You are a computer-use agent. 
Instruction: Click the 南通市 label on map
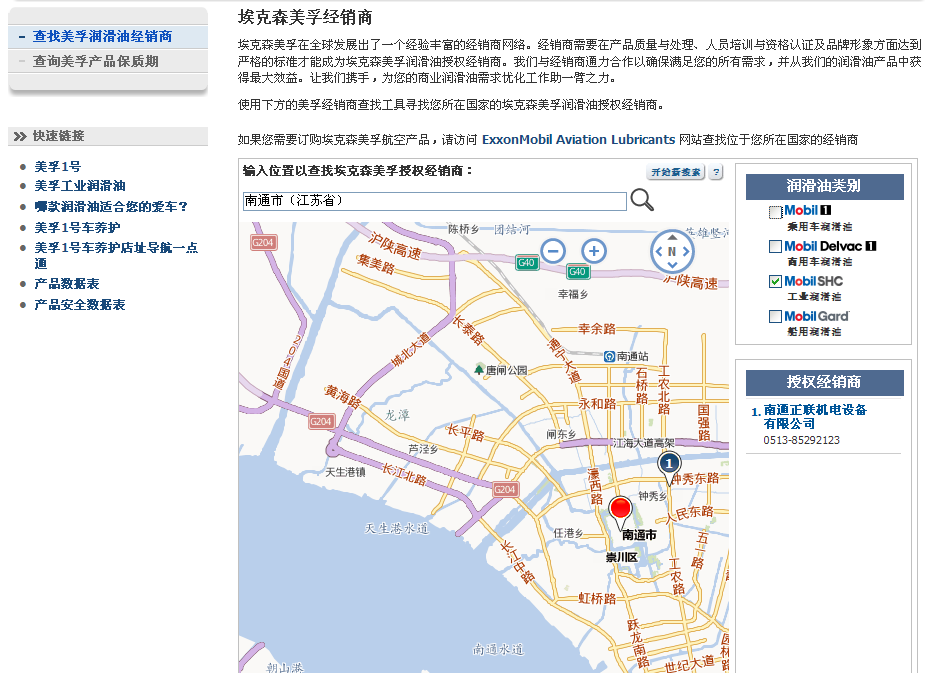tap(639, 535)
